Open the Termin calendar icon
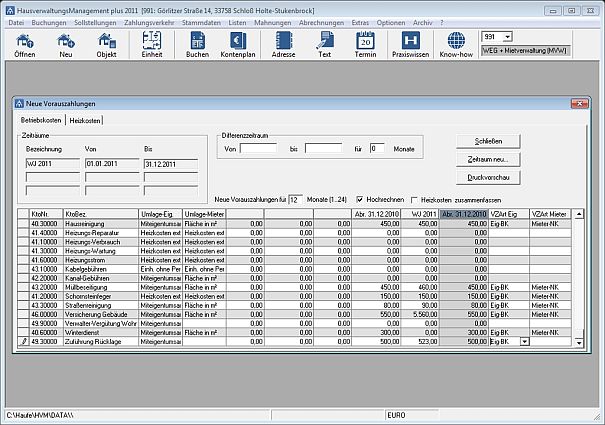Image resolution: width=605 pixels, height=425 pixels. [x=365, y=45]
